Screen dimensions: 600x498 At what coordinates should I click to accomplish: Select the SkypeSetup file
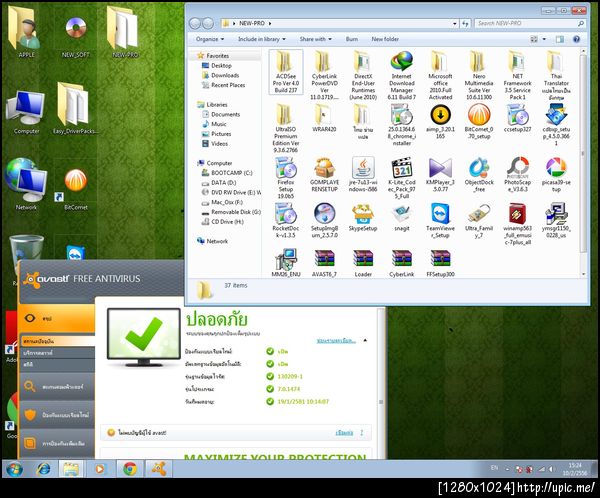[363, 217]
